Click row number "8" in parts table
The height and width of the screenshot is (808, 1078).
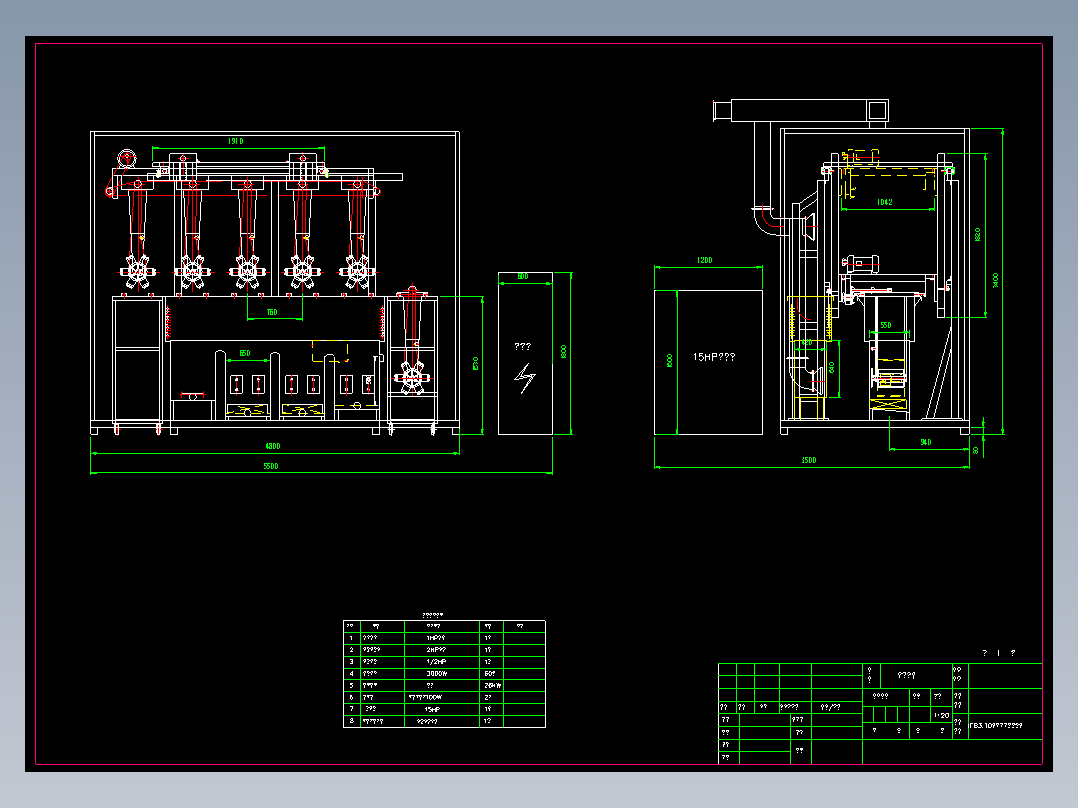click(x=351, y=721)
